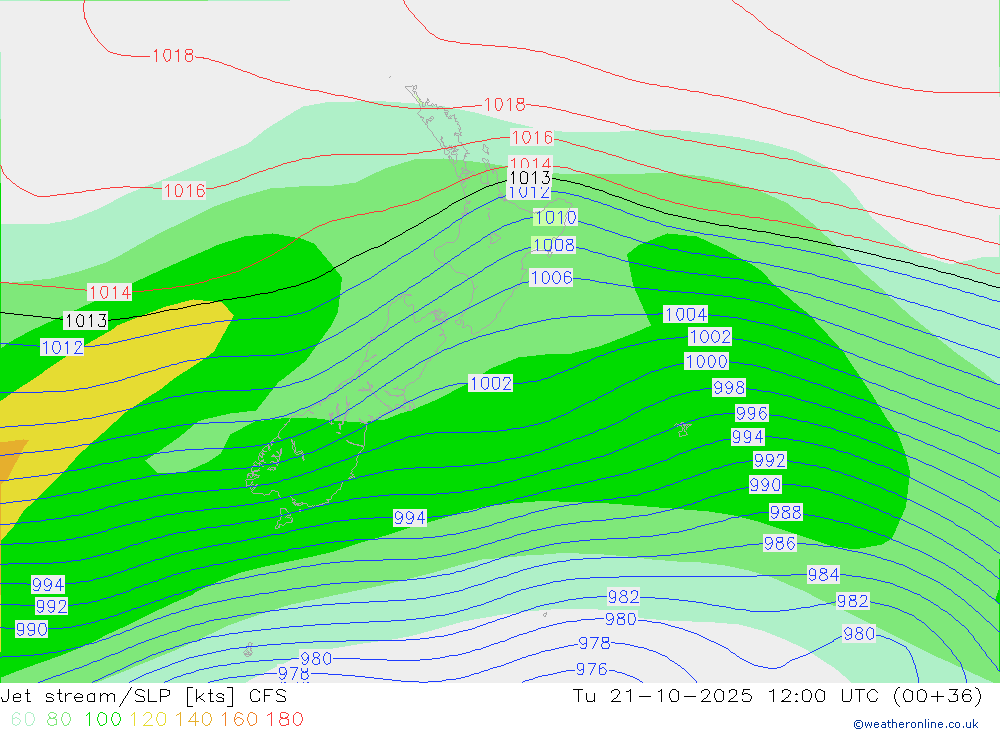Click the 120 kts legend value
Viewport: 1000px width, 733px height.
tap(149, 719)
